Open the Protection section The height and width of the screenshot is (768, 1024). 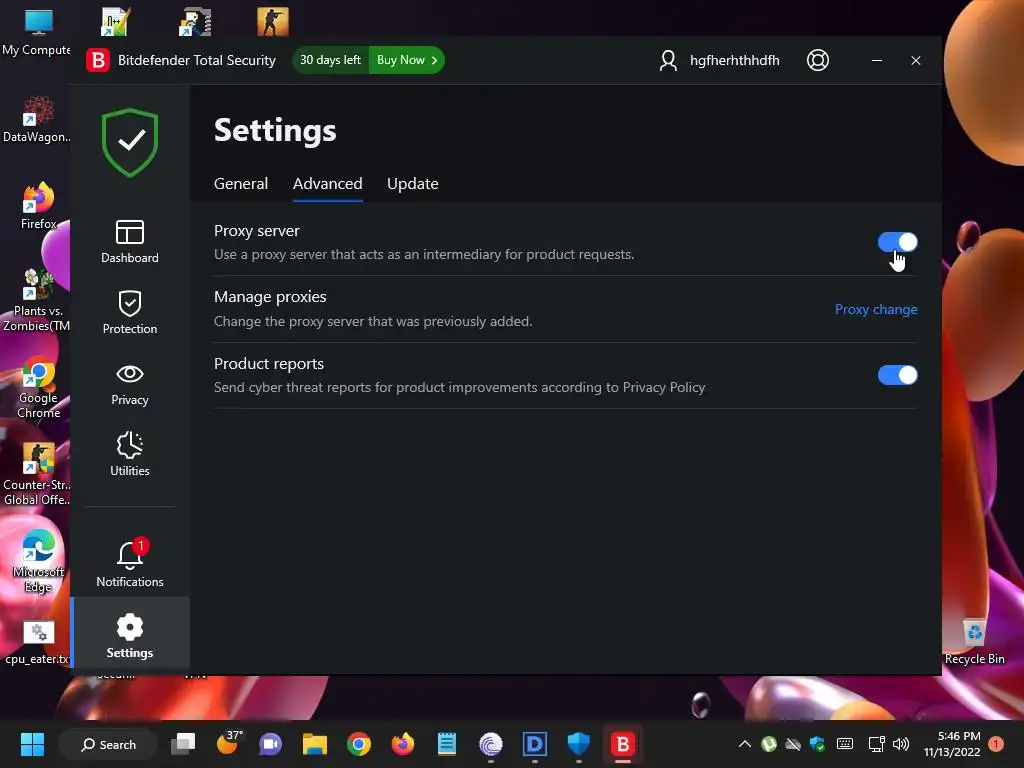[x=129, y=312]
